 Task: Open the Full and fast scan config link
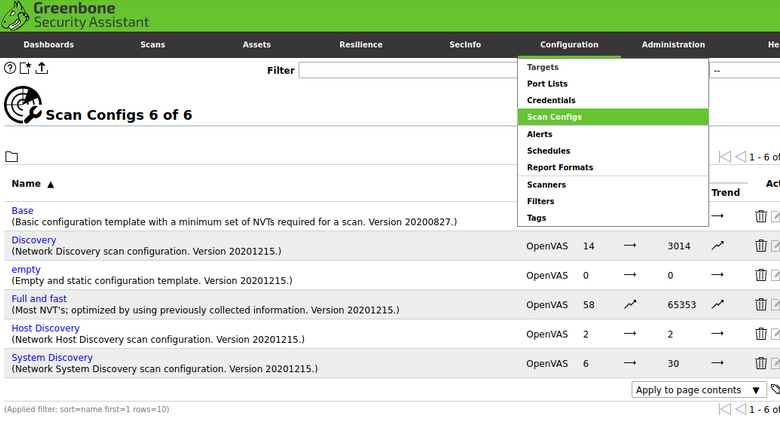tap(39, 299)
